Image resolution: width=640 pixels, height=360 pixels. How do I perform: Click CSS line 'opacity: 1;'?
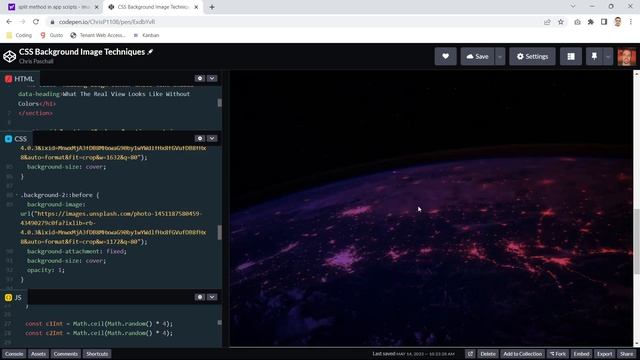pyautogui.click(x=46, y=270)
